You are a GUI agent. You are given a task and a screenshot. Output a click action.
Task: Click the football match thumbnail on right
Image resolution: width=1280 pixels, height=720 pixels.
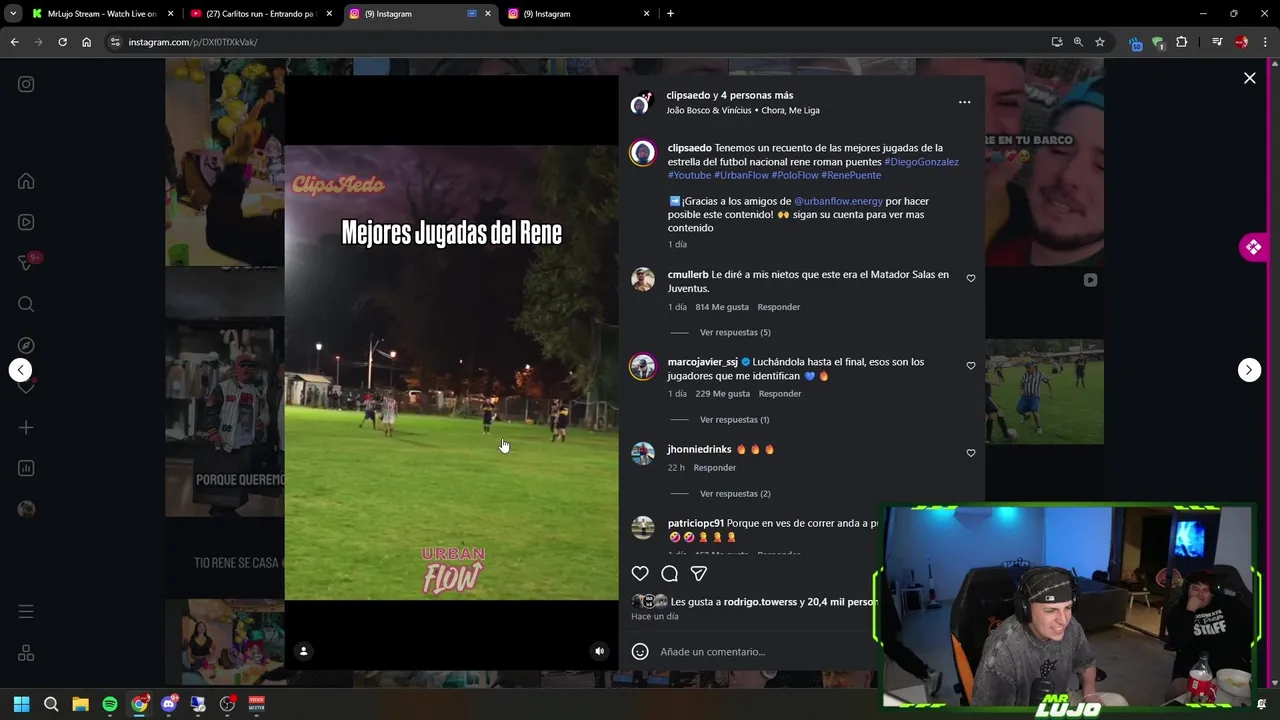[1044, 391]
